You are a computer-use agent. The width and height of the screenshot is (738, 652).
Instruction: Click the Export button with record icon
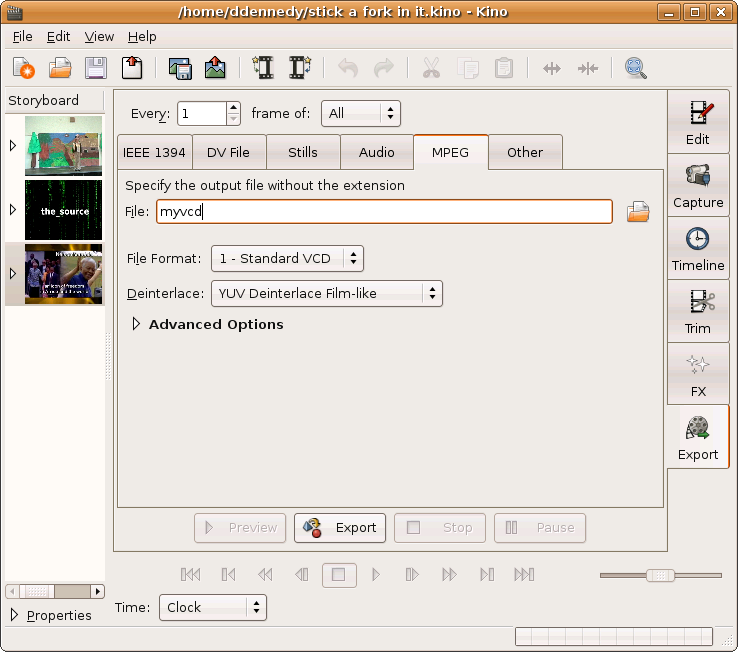(340, 528)
